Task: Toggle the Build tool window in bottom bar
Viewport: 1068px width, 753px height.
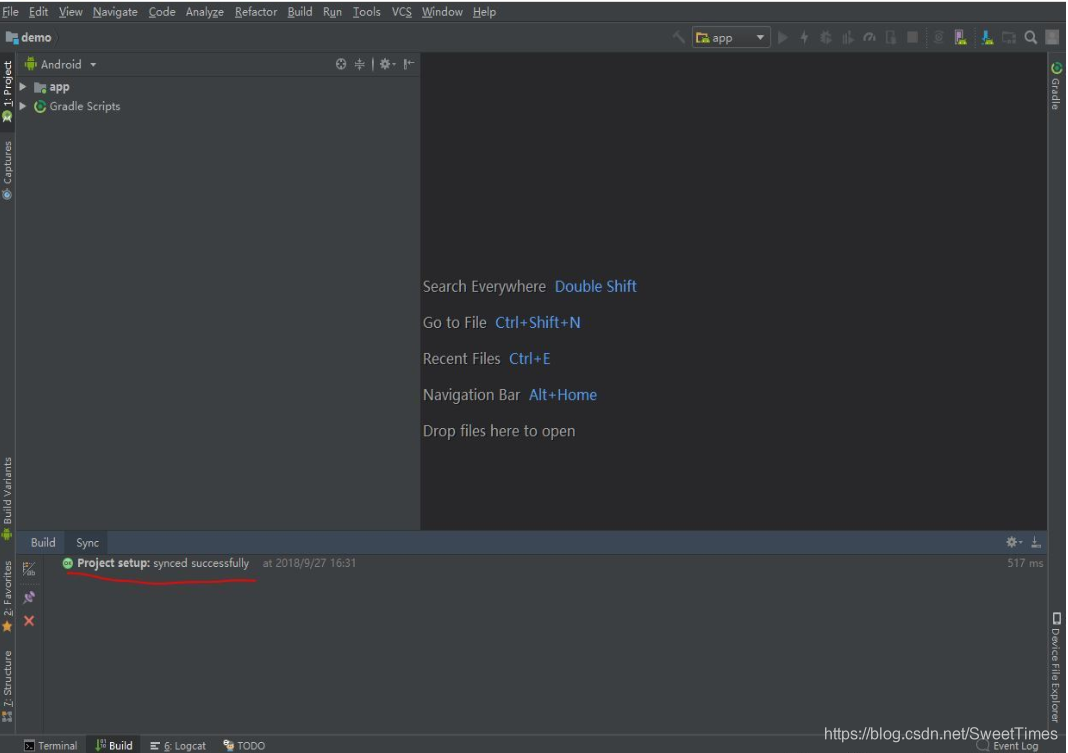Action: (x=114, y=746)
